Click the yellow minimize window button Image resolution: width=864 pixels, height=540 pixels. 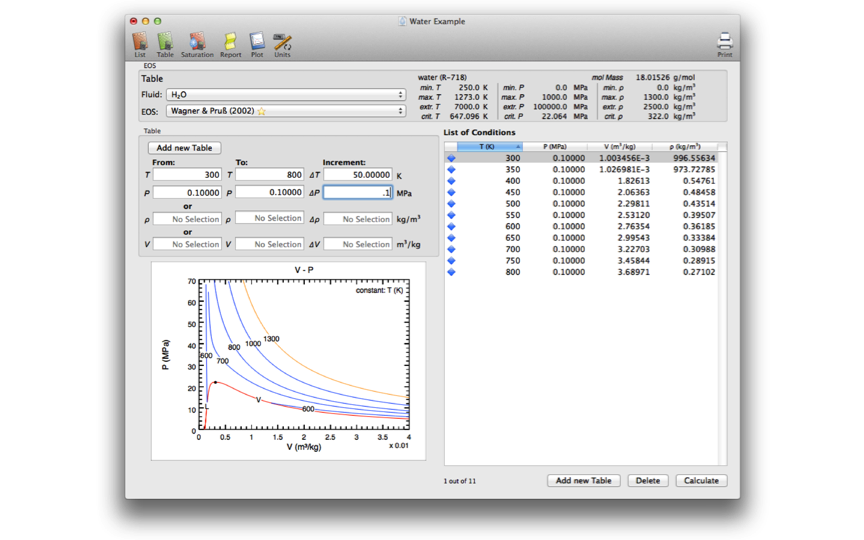click(145, 21)
